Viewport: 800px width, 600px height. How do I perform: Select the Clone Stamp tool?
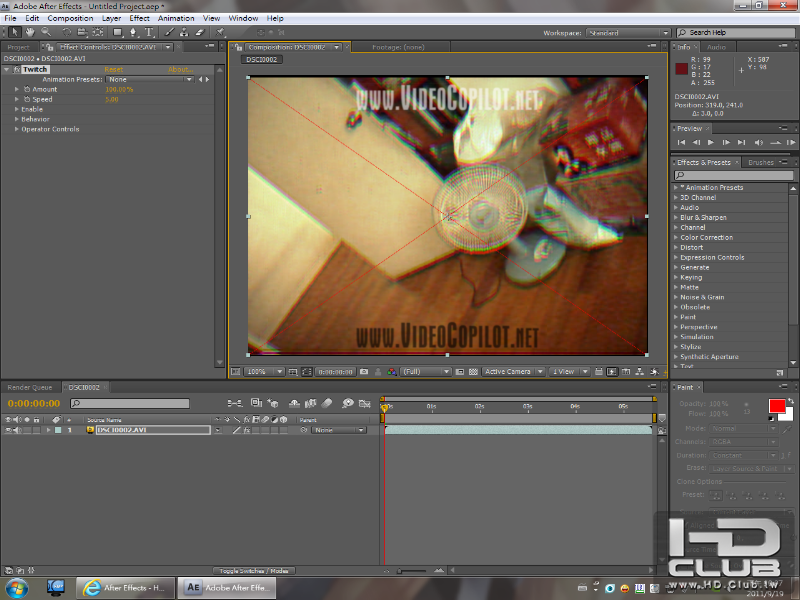point(184,32)
